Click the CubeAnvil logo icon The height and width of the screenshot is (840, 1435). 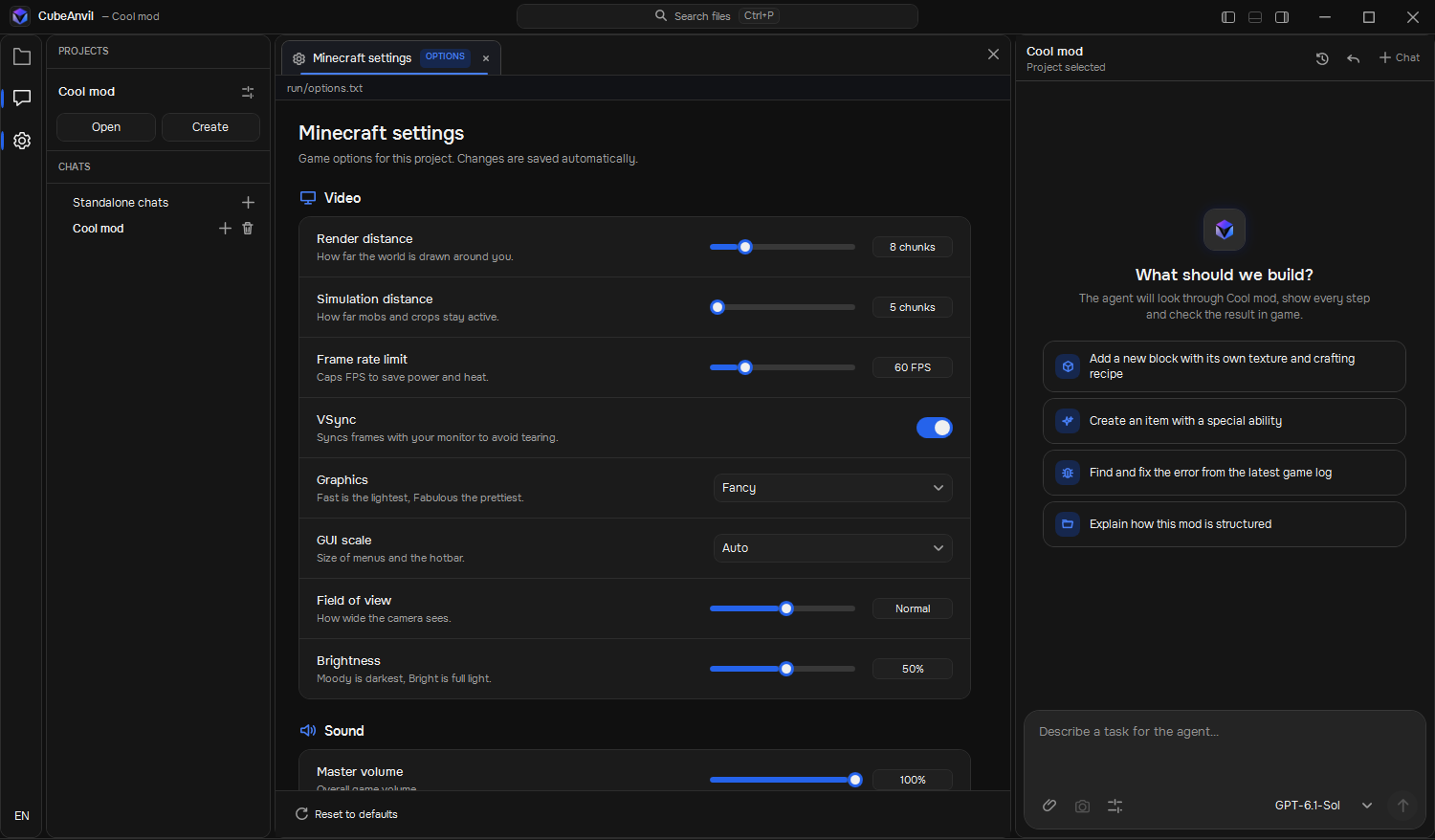20,16
